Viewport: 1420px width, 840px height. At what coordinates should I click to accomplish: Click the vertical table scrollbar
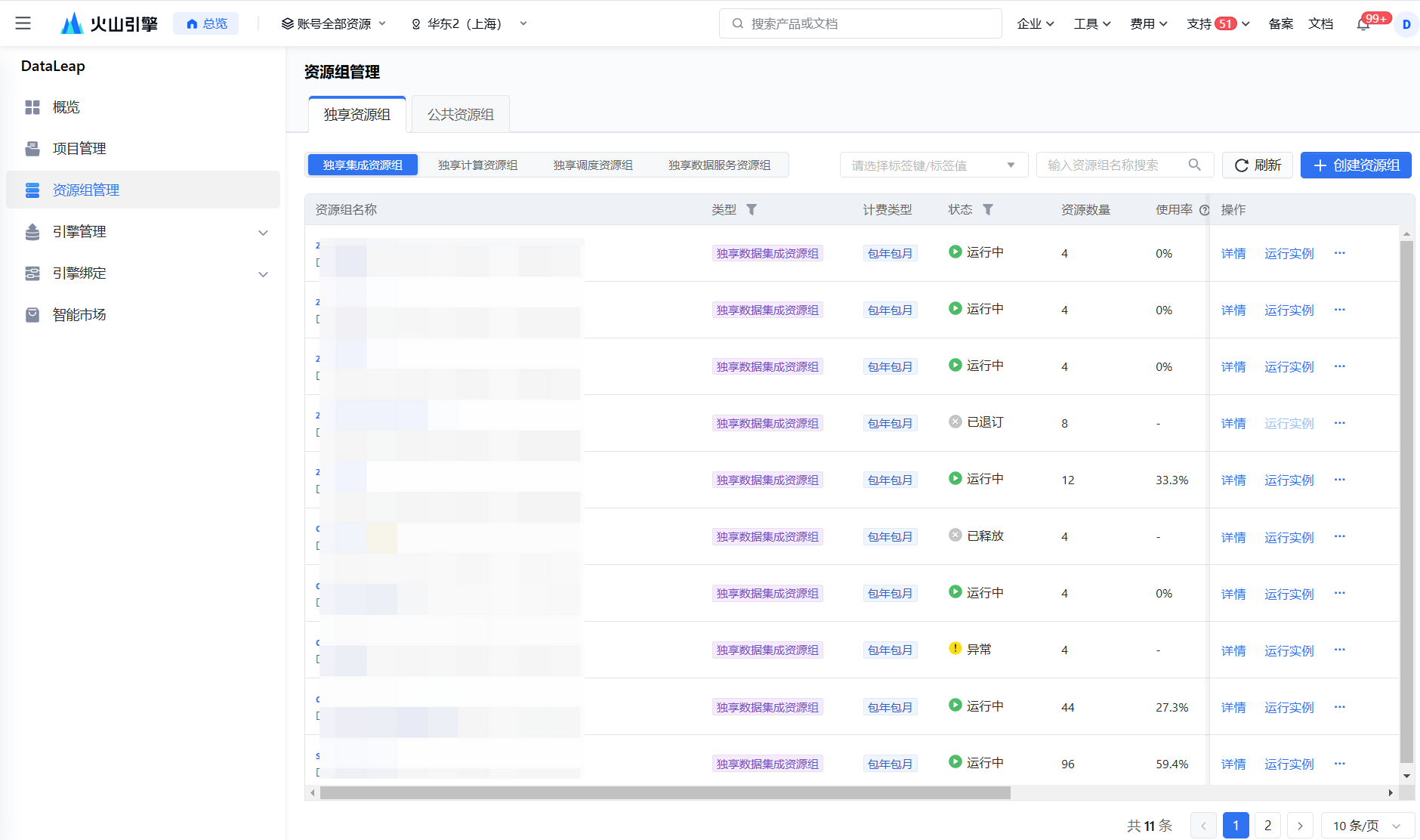(x=1406, y=502)
